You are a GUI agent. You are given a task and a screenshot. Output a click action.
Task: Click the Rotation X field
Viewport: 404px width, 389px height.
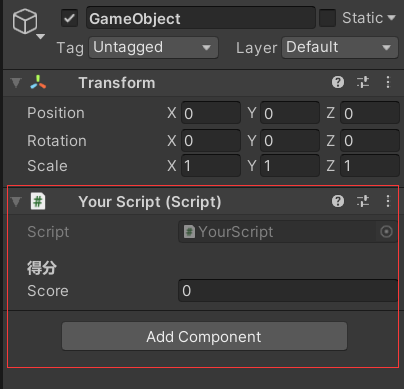coord(211,140)
